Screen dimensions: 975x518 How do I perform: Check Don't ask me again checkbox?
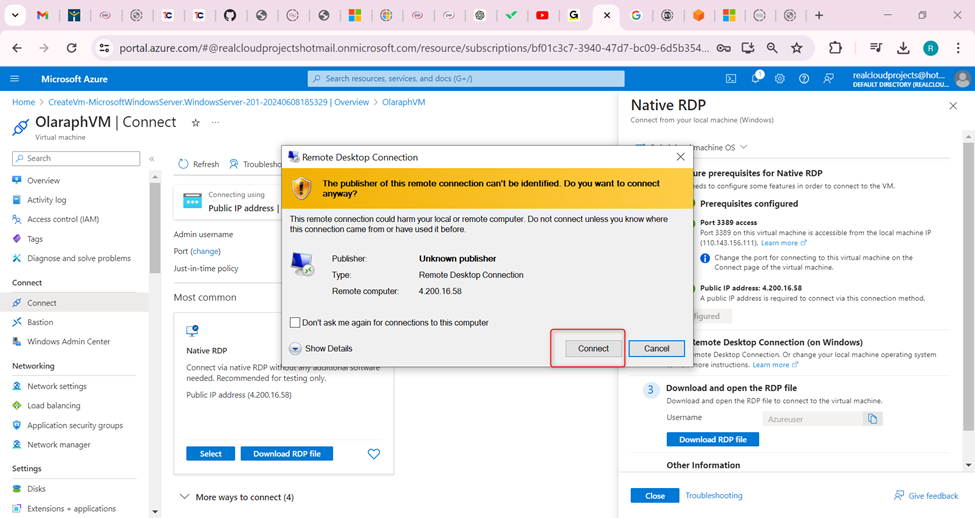pyautogui.click(x=295, y=322)
